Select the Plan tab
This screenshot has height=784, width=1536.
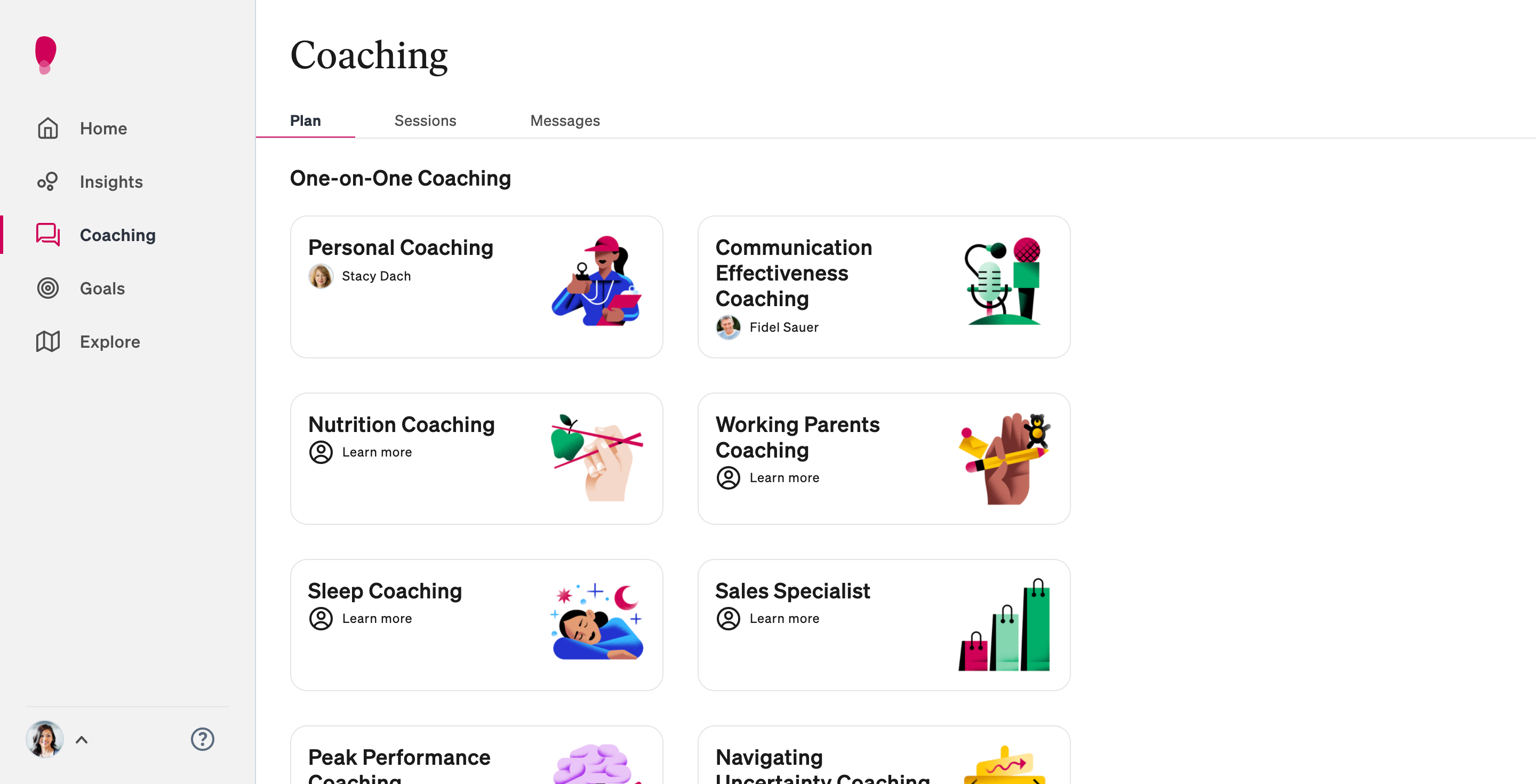tap(305, 120)
